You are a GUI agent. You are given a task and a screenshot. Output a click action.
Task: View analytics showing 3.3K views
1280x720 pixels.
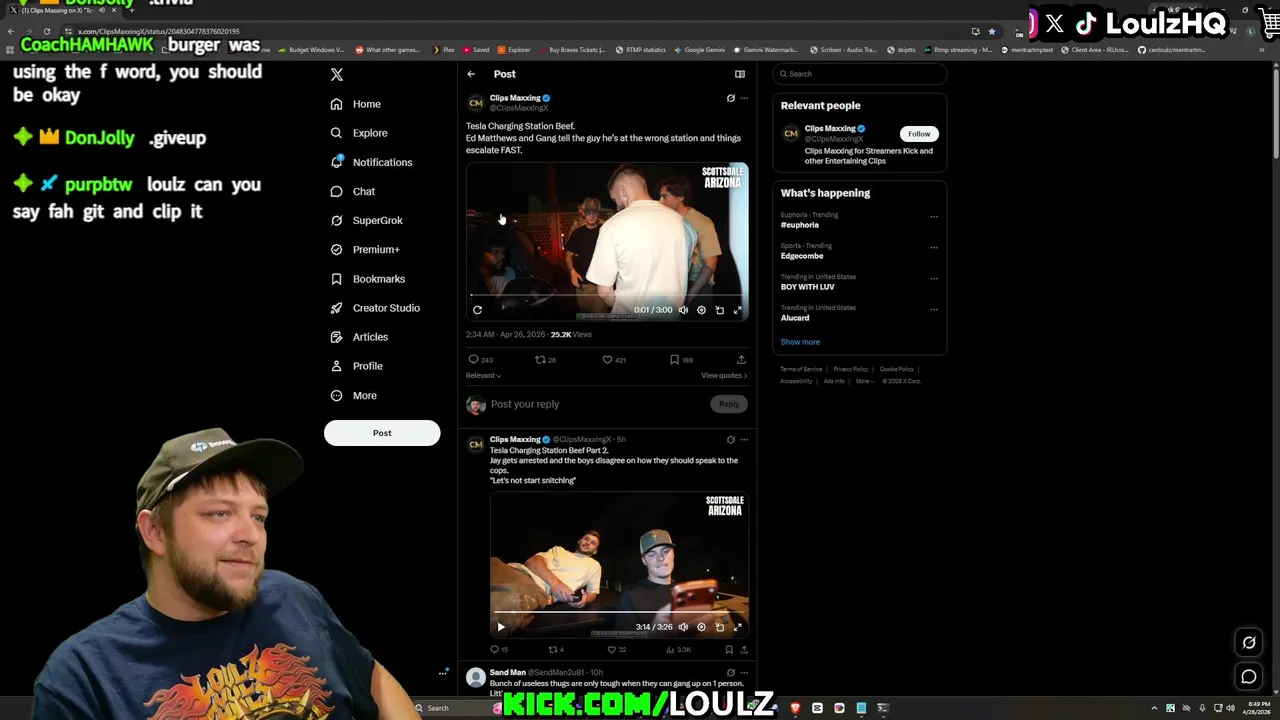coord(678,650)
